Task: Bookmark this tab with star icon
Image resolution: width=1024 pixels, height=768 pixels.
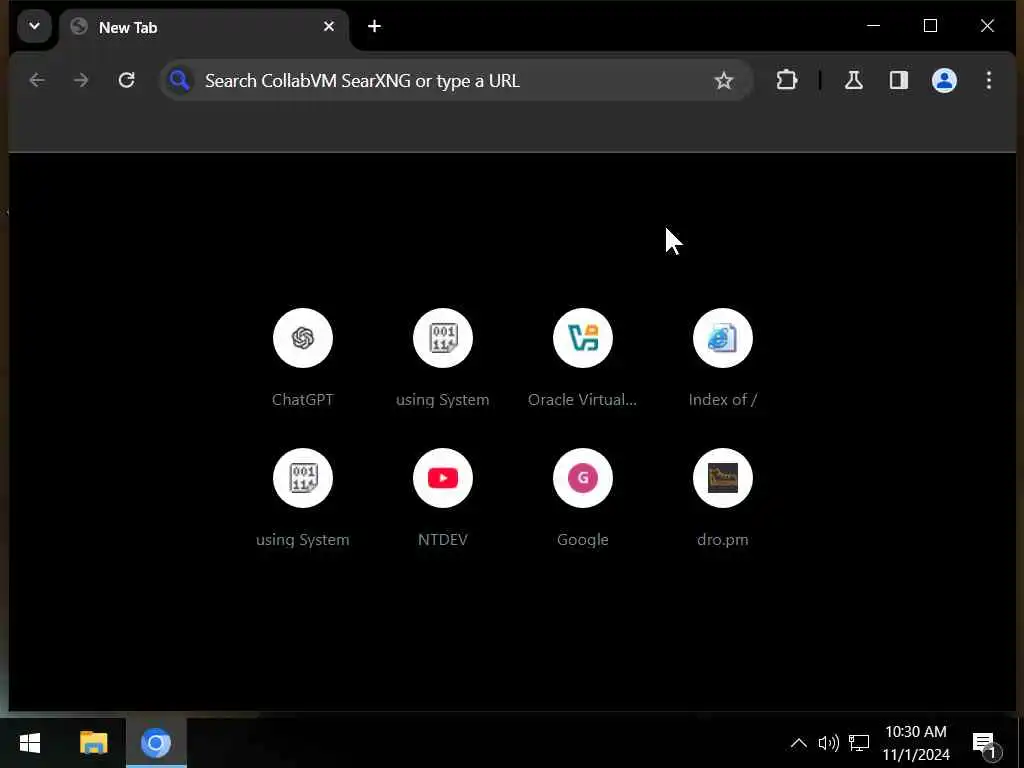Action: (x=724, y=80)
